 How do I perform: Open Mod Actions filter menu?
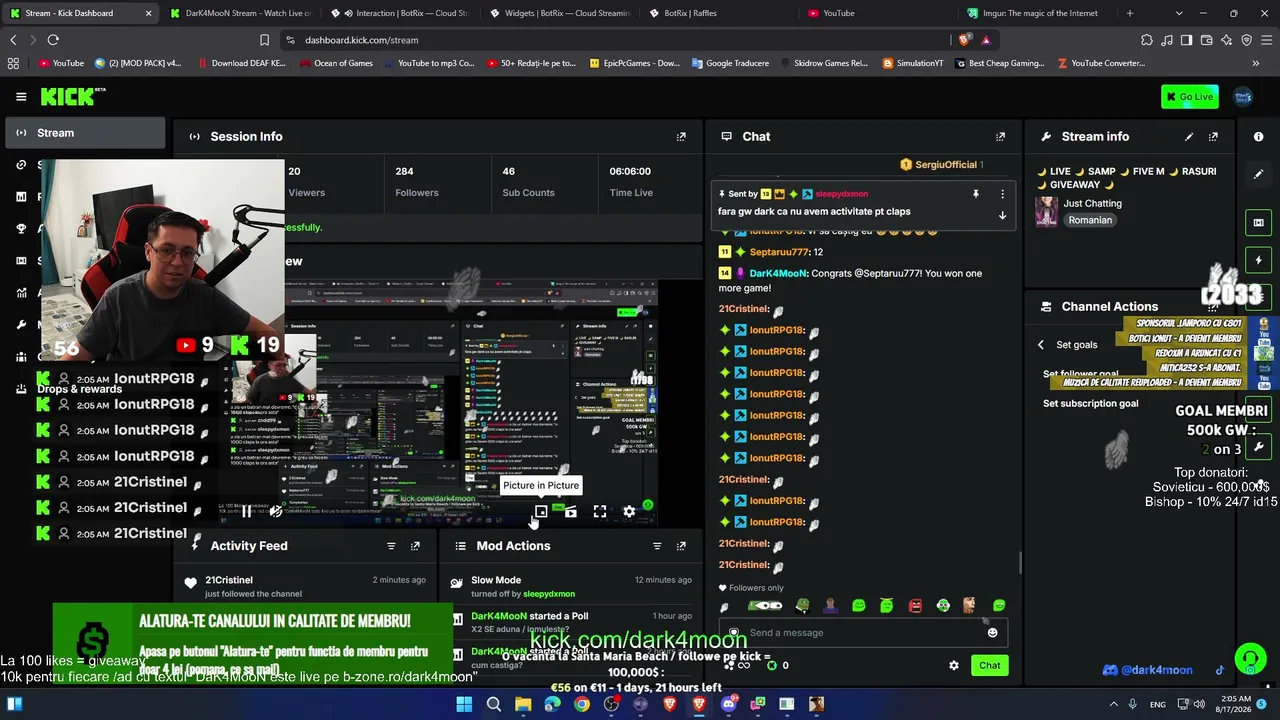[x=657, y=546]
